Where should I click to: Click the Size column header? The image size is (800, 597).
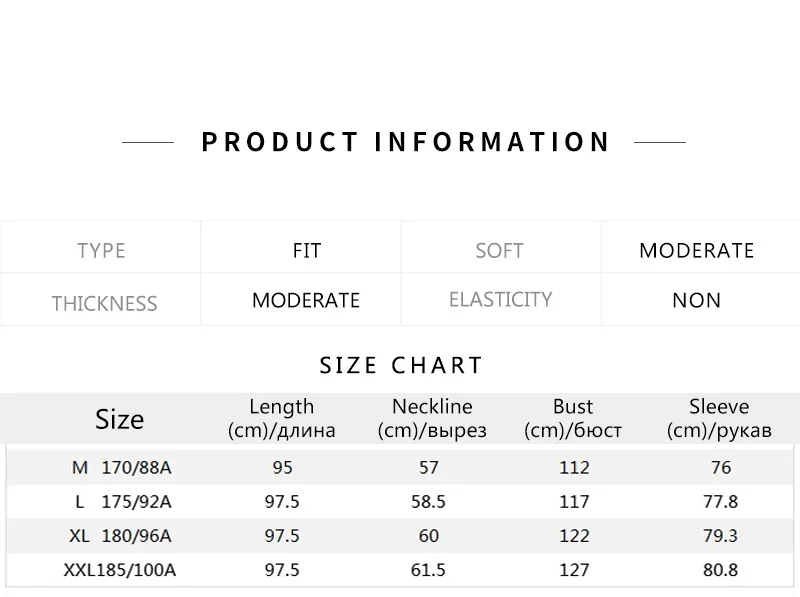point(119,419)
